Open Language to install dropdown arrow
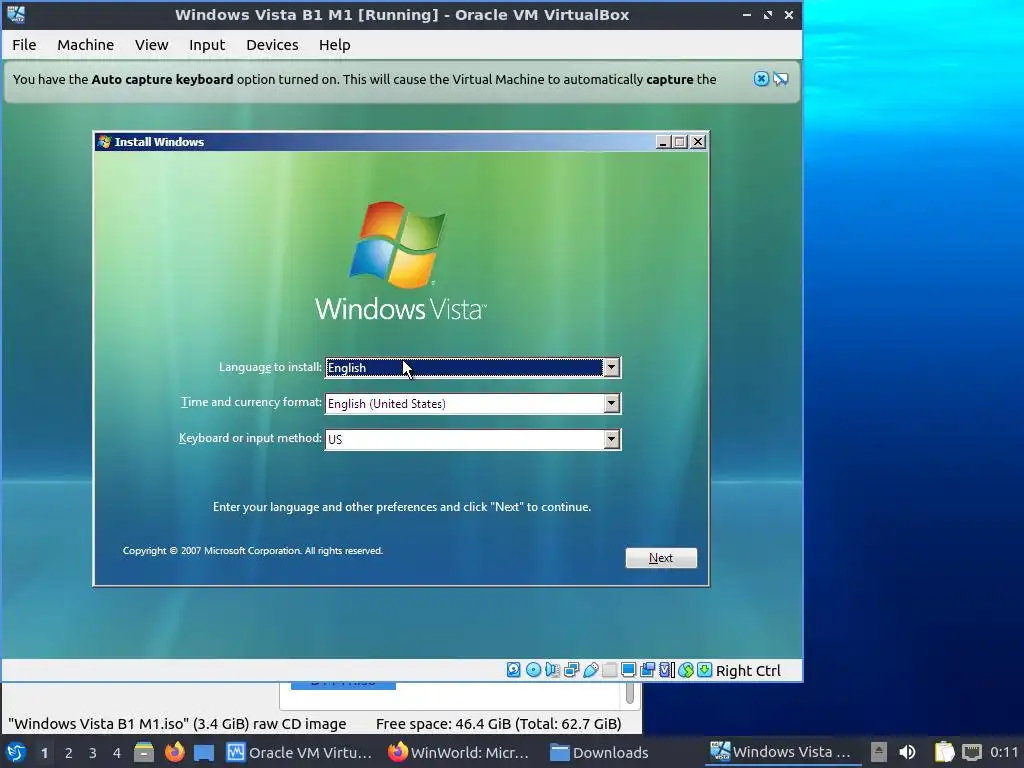The image size is (1024, 768). 611,368
